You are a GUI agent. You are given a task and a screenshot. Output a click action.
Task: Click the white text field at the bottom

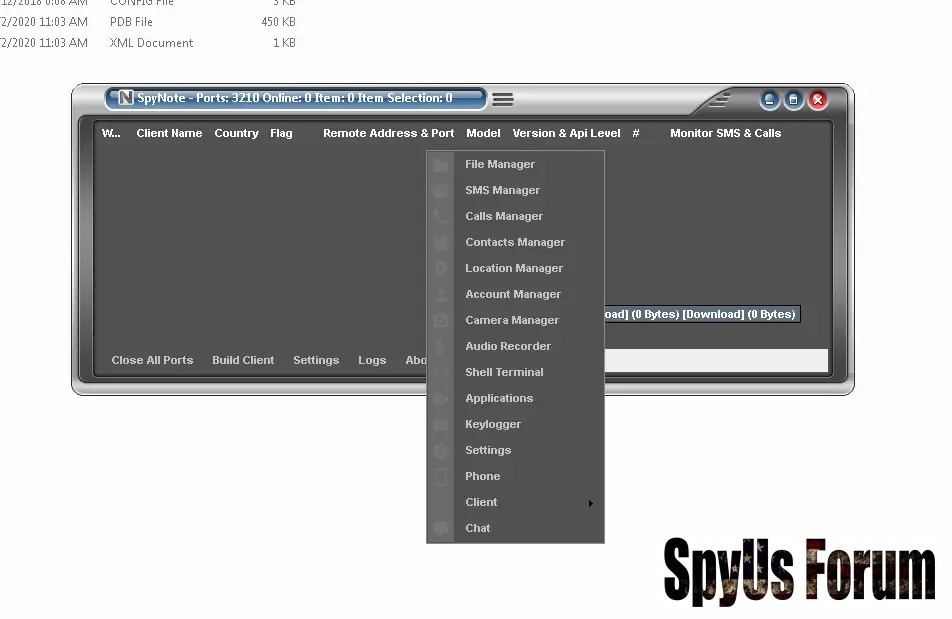tap(716, 361)
